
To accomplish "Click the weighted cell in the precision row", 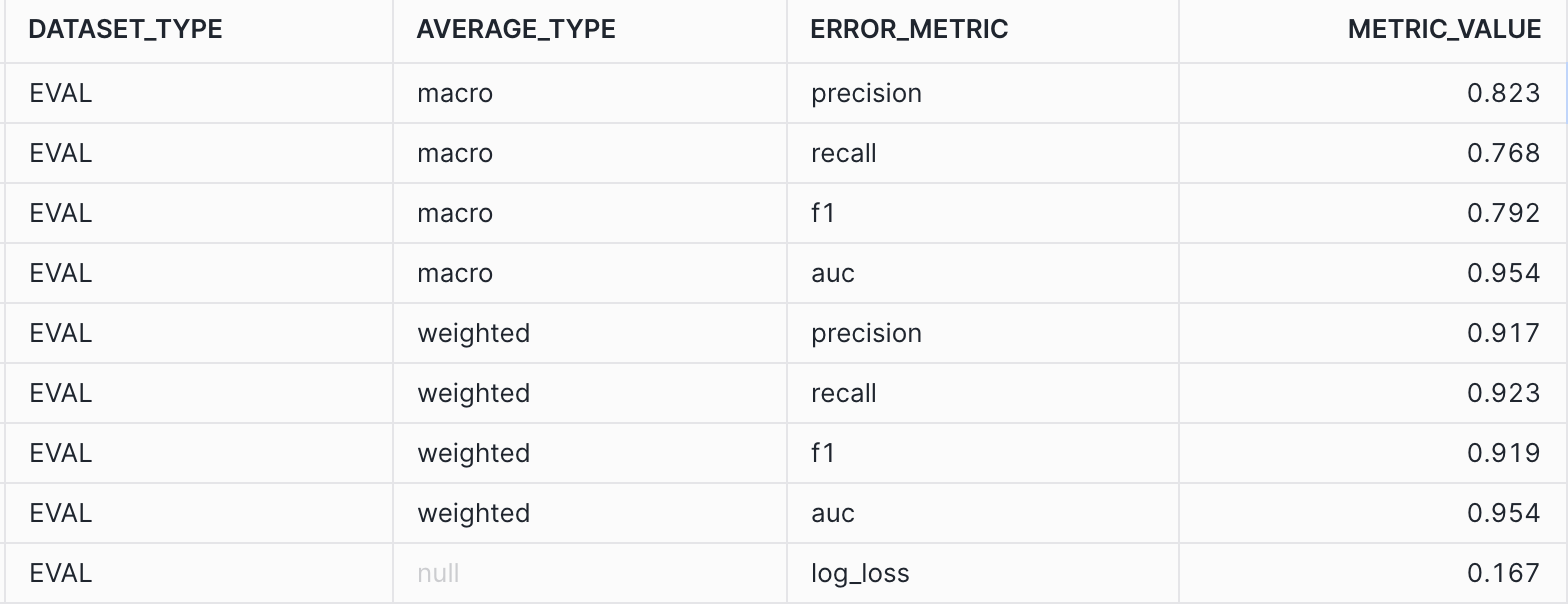I will 474,333.
